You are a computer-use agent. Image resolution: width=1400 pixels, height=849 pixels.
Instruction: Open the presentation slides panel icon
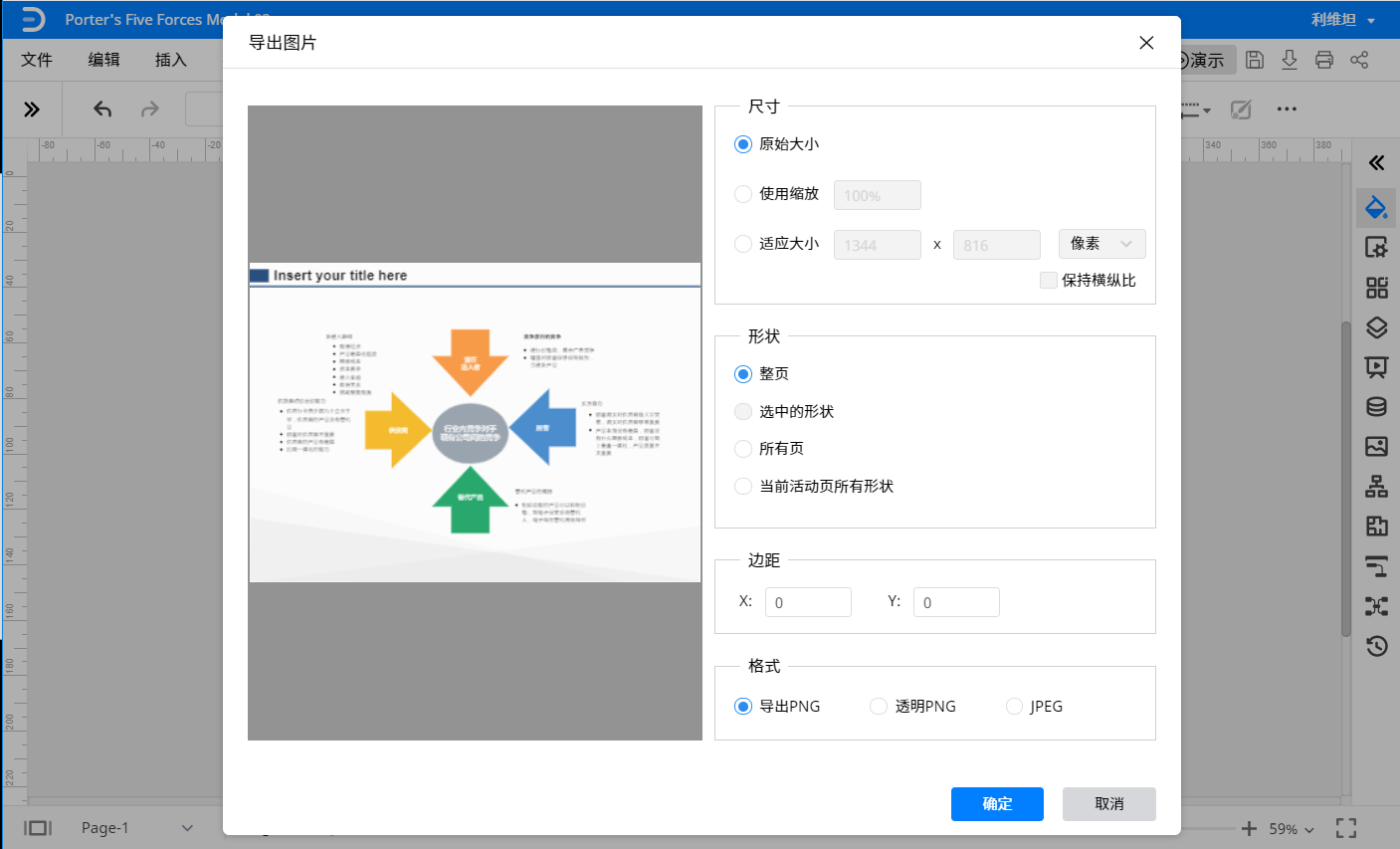[x=1377, y=367]
